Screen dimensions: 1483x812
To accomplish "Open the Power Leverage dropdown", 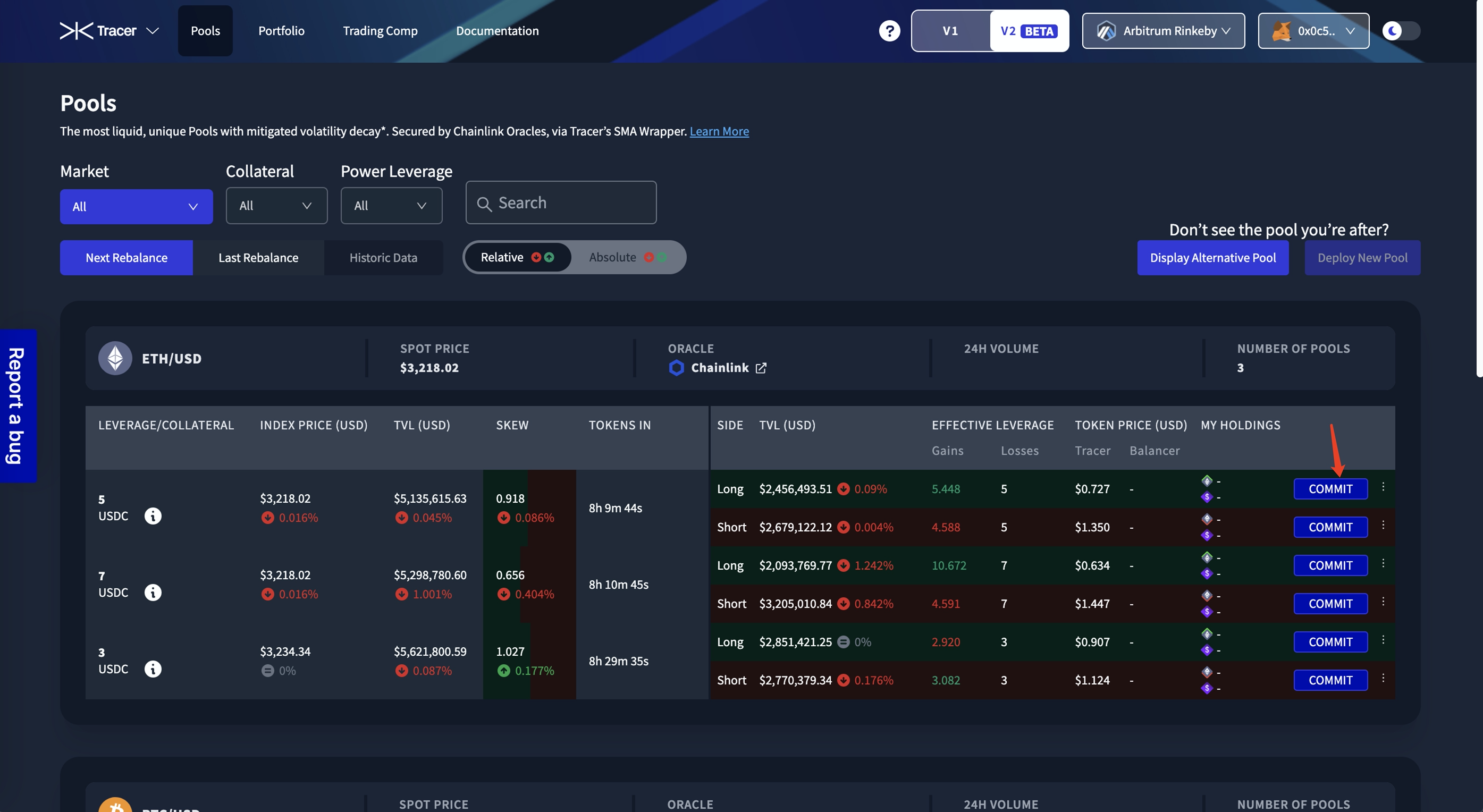I will (x=391, y=206).
